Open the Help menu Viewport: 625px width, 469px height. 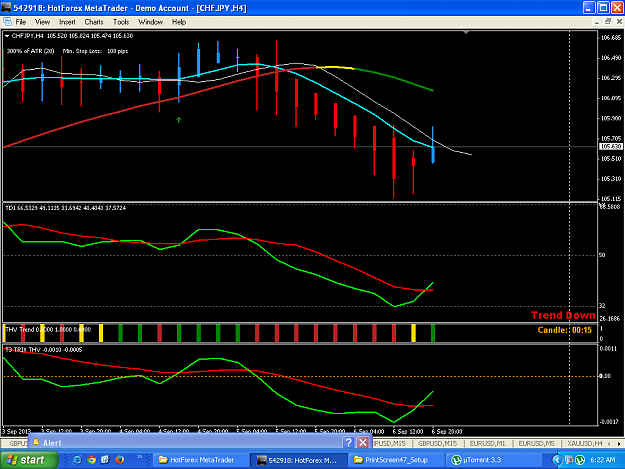[179, 22]
